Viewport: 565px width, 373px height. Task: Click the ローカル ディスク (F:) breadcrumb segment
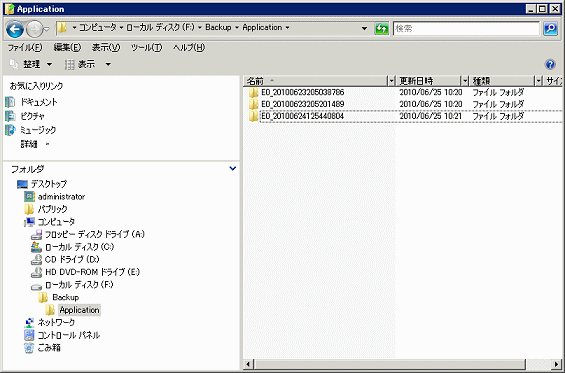(160, 27)
